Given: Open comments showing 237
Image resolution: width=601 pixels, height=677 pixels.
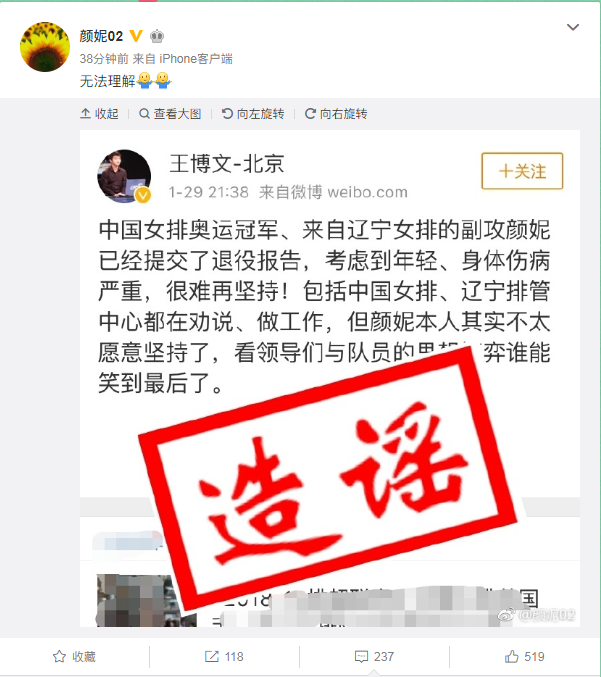Looking at the screenshot, I should click(374, 656).
